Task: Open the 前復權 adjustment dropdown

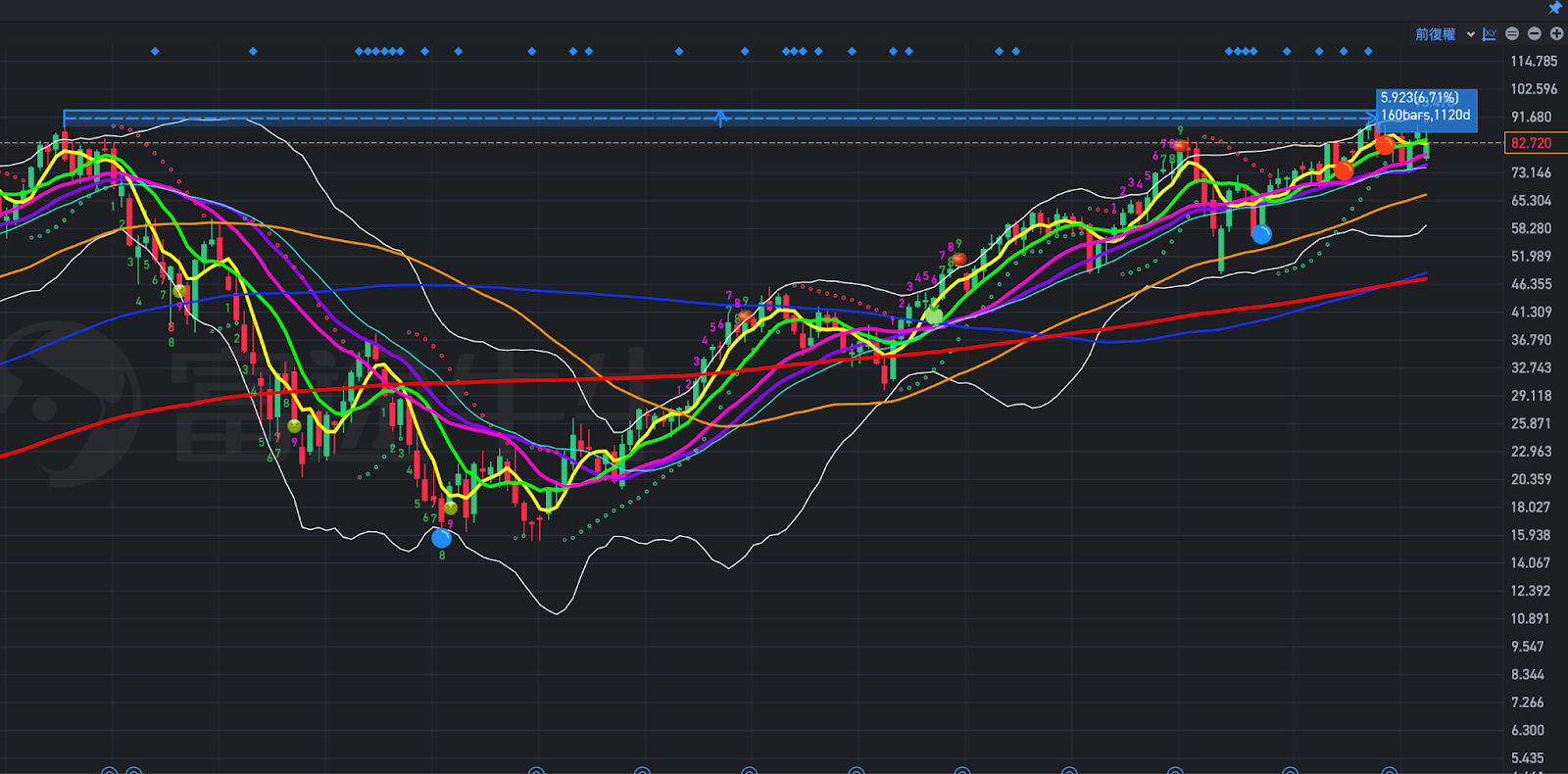Action: click(x=1445, y=34)
